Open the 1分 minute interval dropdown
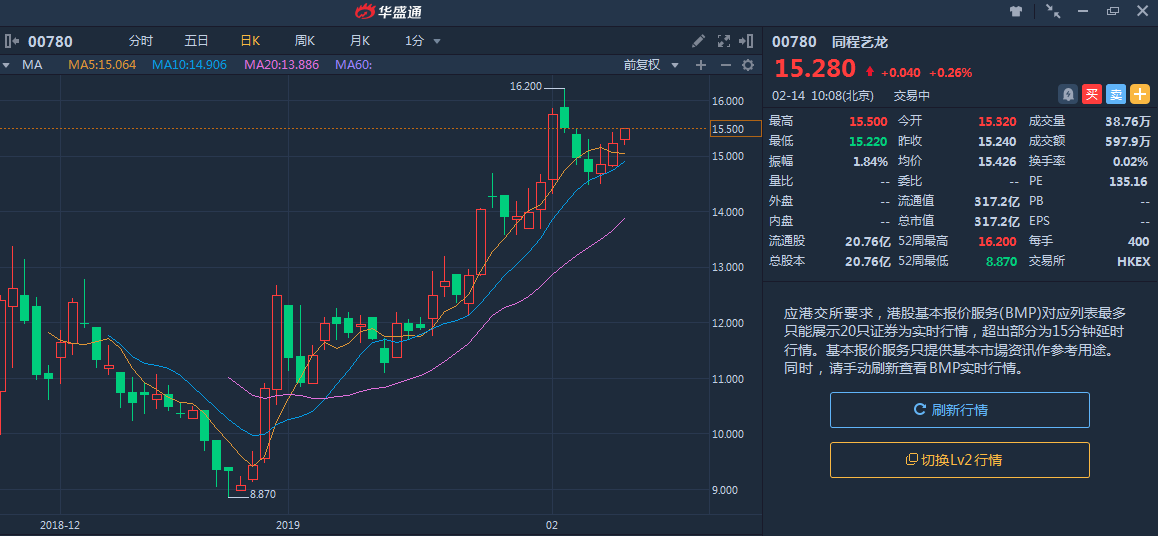The width and height of the screenshot is (1158, 536). [x=422, y=41]
